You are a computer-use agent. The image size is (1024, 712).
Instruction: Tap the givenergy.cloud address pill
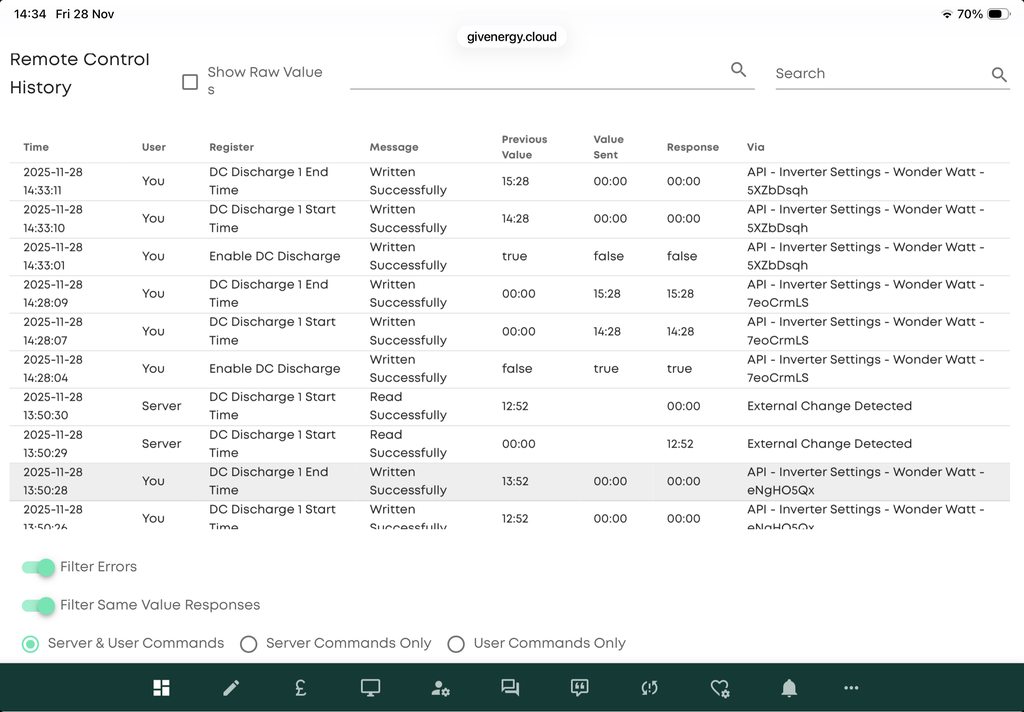[x=512, y=37]
